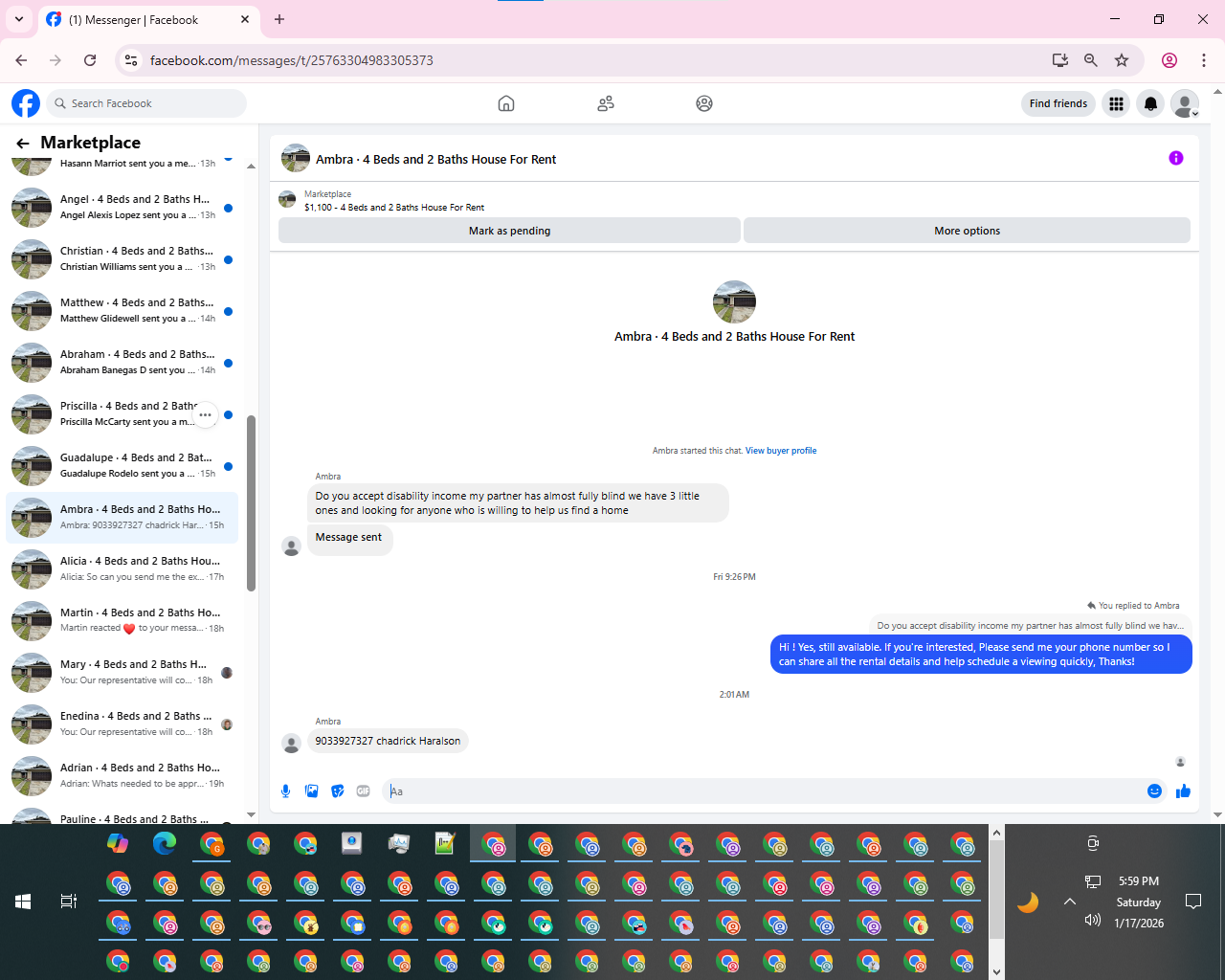
Task: Open the Groups icon in top navigation
Action: (704, 103)
